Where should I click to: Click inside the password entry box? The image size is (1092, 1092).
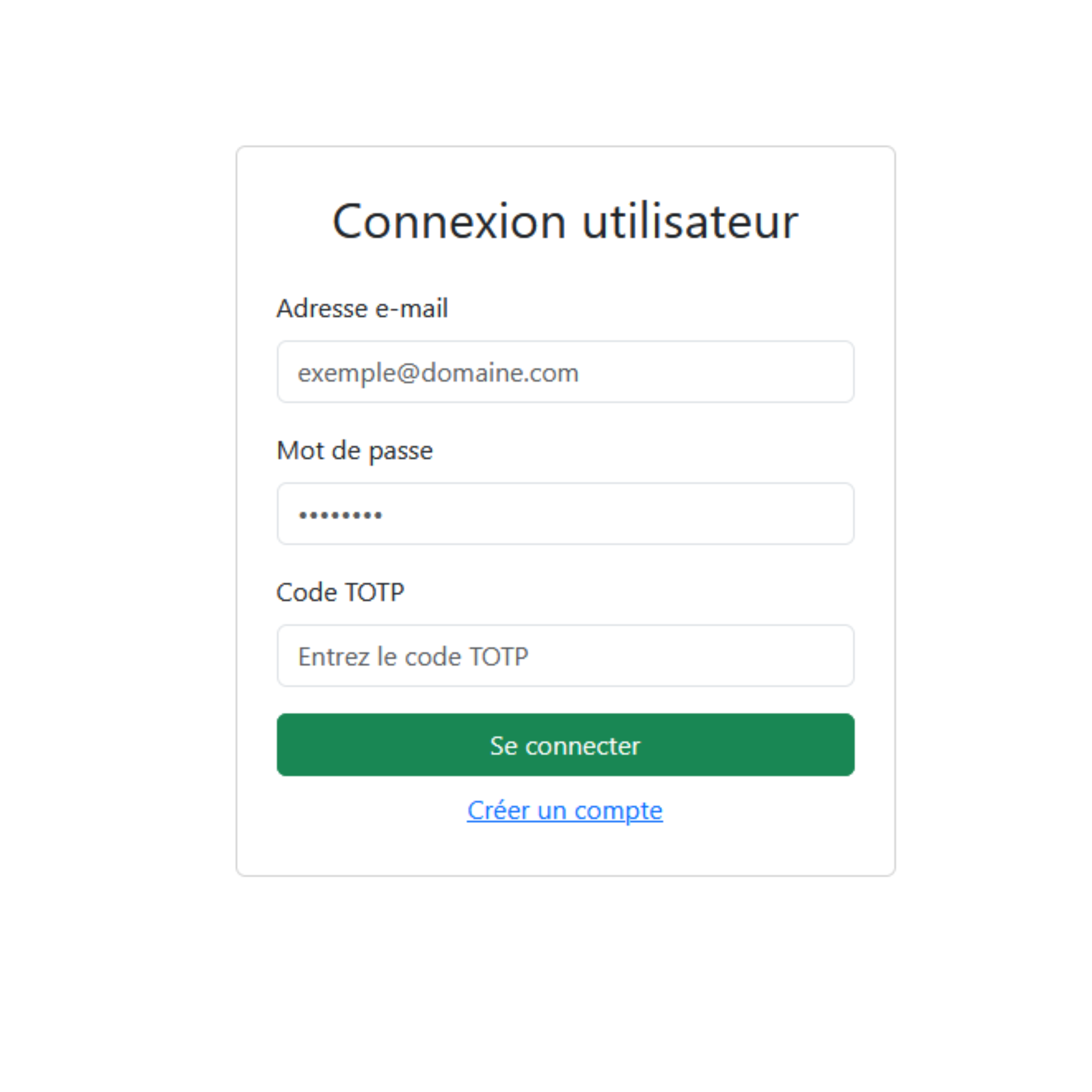565,514
